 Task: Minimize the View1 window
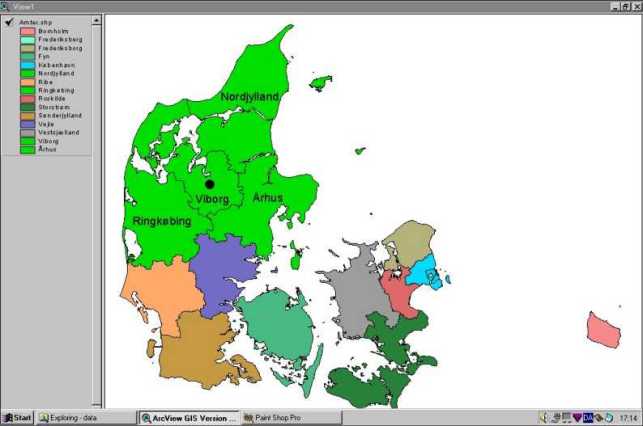616,7
